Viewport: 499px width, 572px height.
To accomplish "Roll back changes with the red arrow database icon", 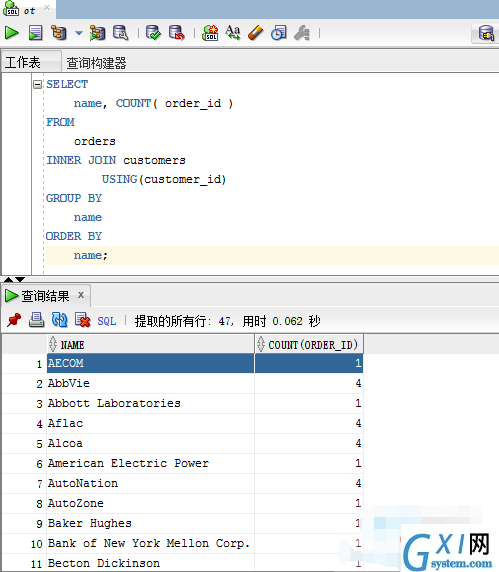I will pyautogui.click(x=177, y=33).
